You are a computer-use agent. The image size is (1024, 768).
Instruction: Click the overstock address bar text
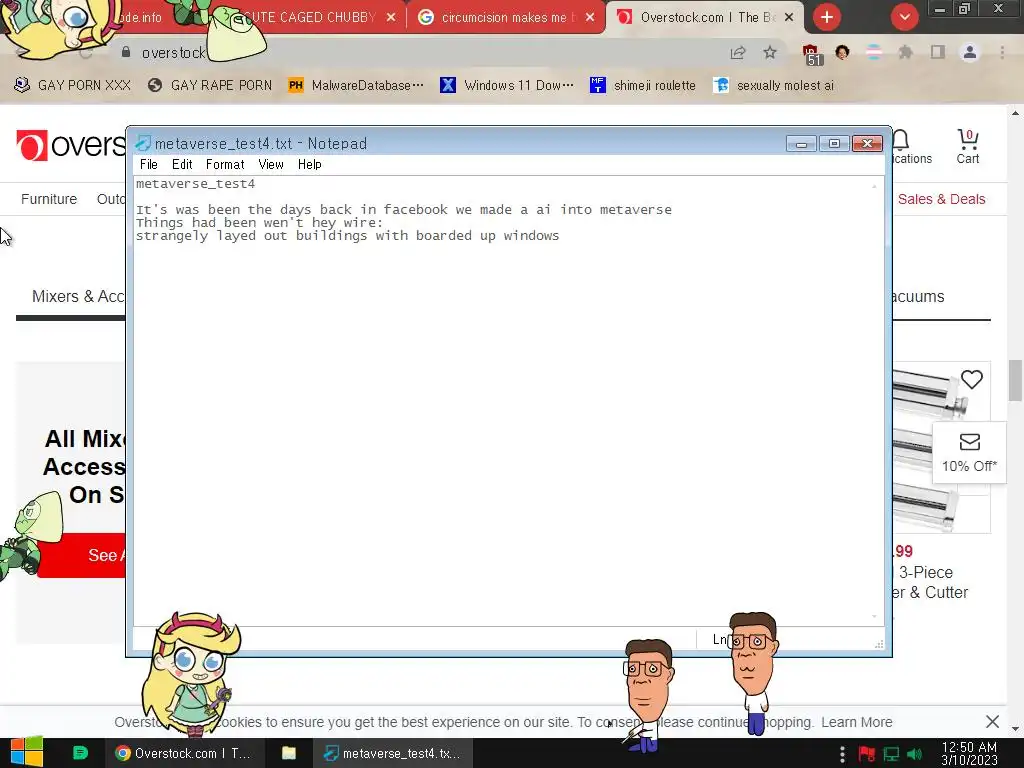(x=173, y=53)
